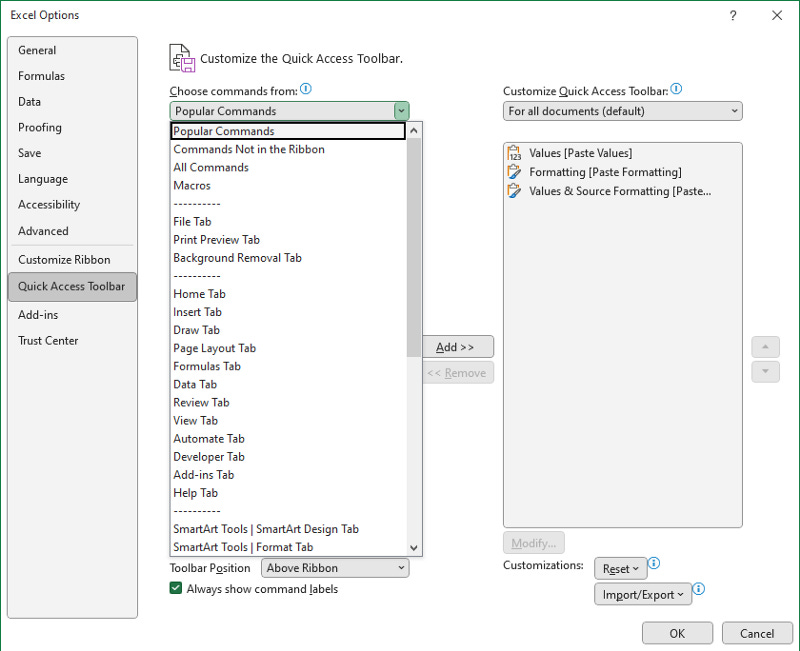Choose Macros from the commands list
Viewport: 800px width, 651px height.
click(x=288, y=185)
